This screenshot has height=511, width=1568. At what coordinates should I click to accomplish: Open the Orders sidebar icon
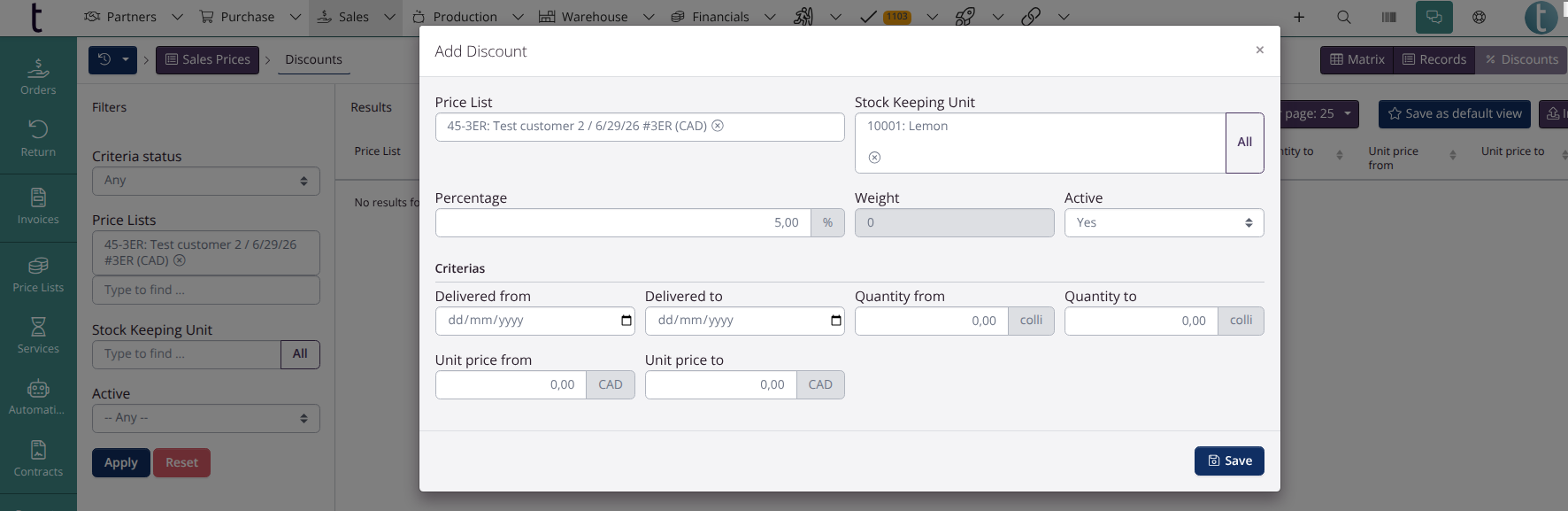(x=38, y=77)
